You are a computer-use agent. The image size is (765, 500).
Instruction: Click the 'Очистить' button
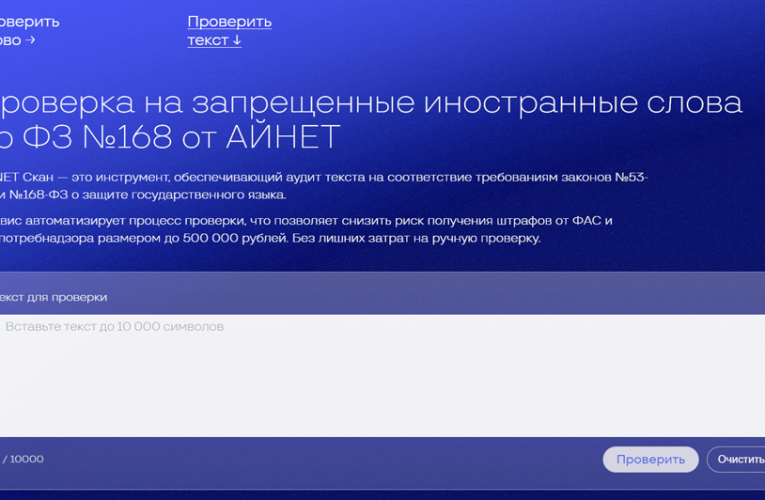click(x=737, y=460)
